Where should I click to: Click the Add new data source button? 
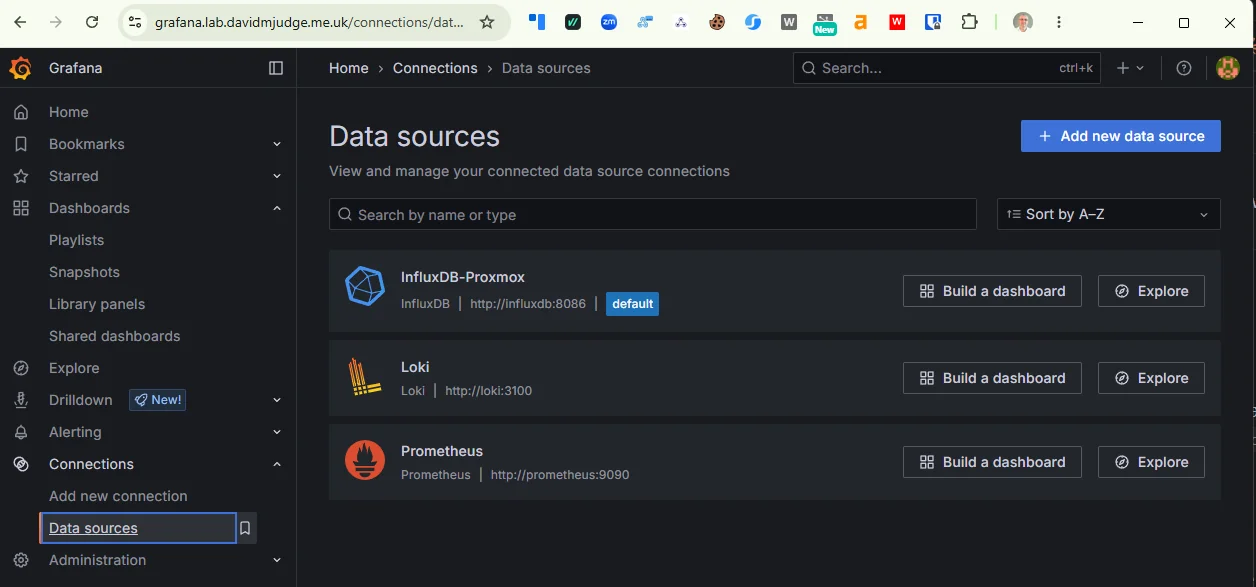[1120, 136]
